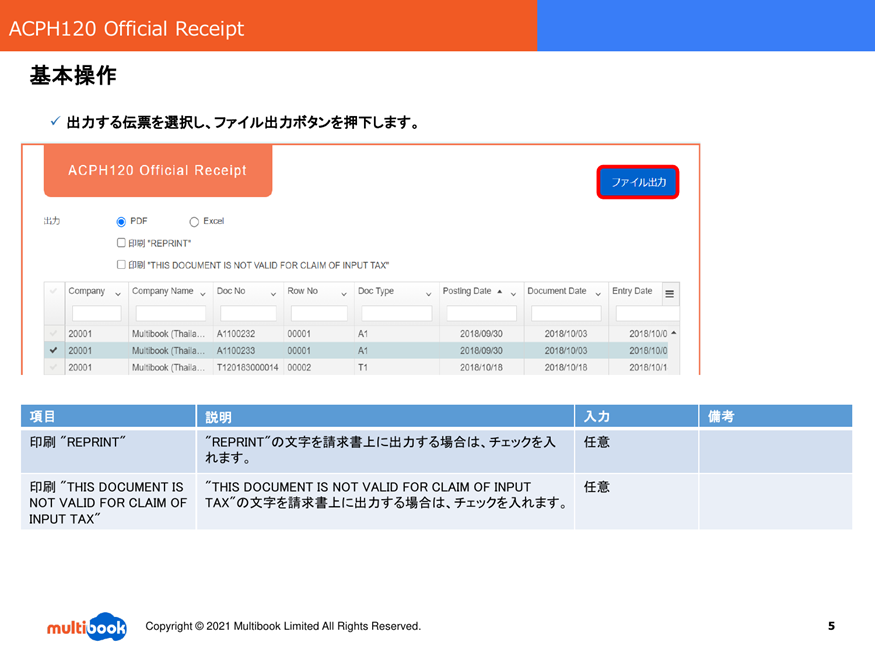The width and height of the screenshot is (875, 656).
Task: Tick the row checkbox for Doc No A1100232
Action: 54,334
